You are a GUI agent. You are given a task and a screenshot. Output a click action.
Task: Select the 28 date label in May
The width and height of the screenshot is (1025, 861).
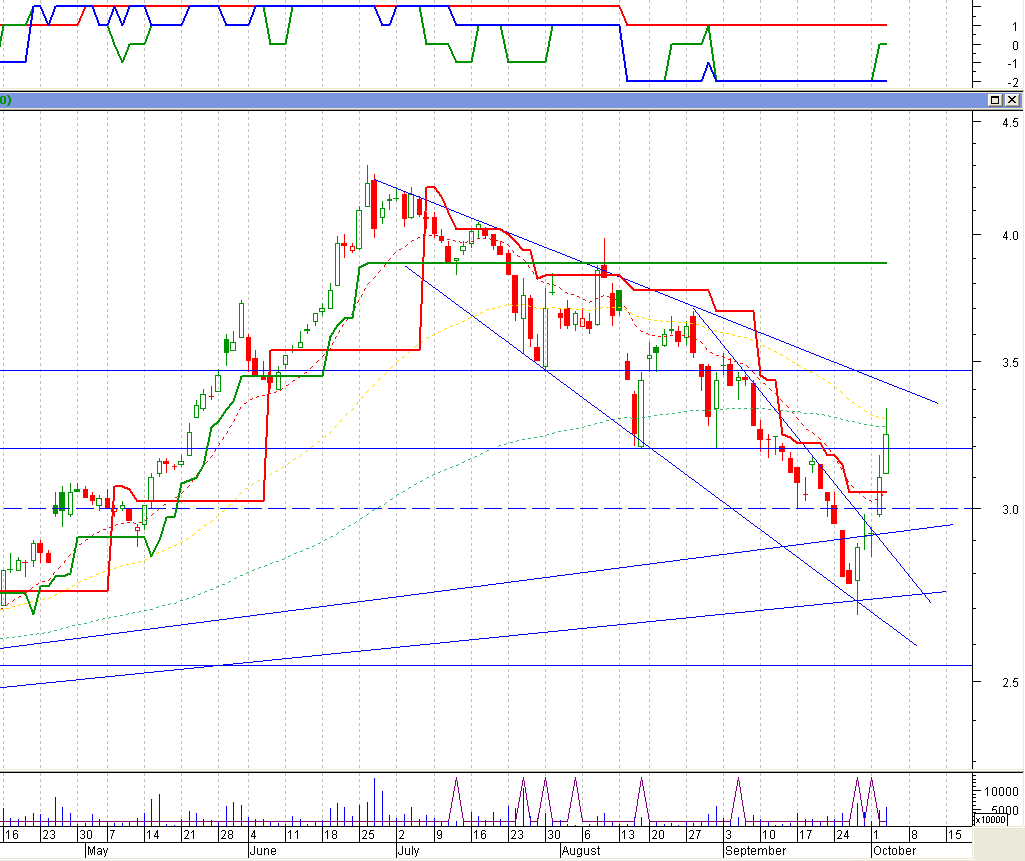tap(227, 835)
